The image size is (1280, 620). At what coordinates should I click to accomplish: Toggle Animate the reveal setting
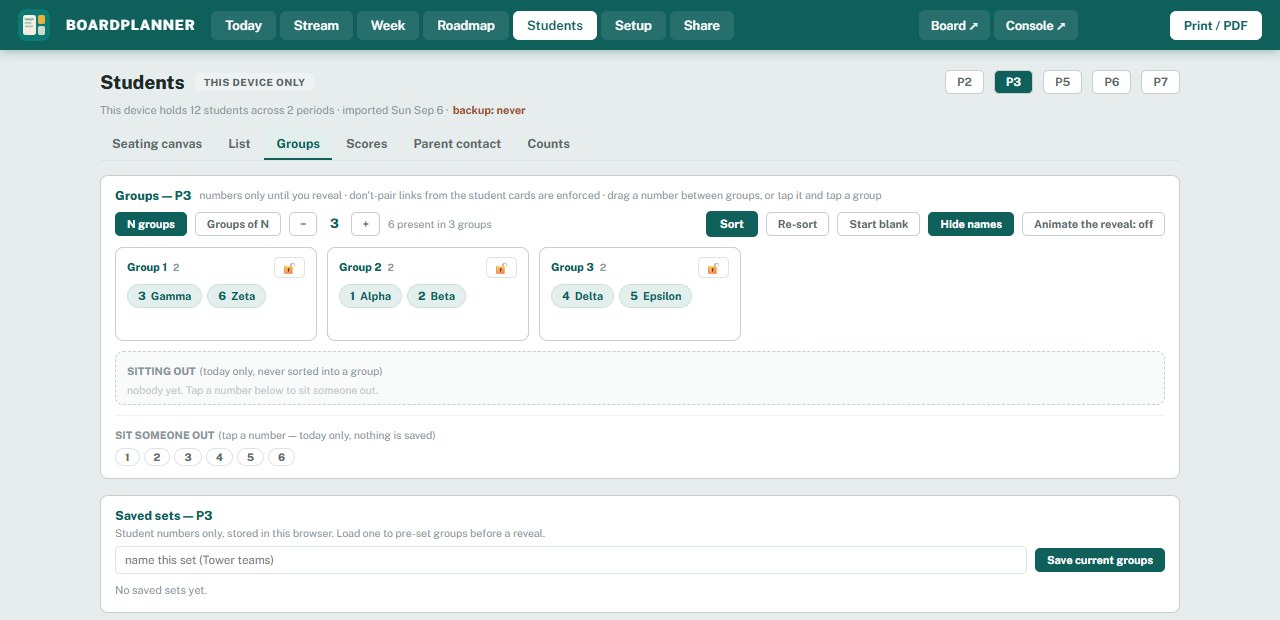[1093, 224]
